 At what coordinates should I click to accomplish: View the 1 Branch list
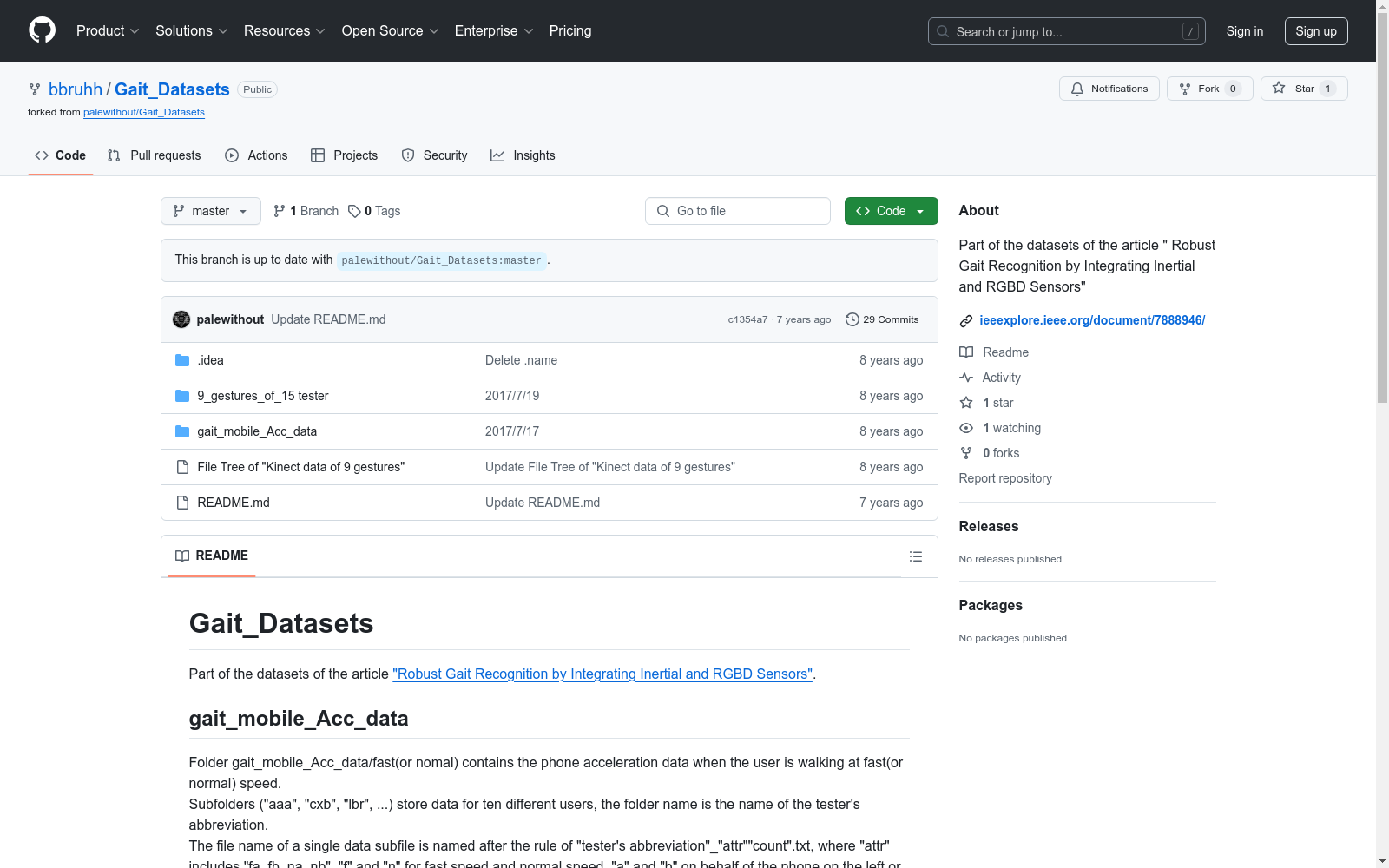[x=306, y=211]
